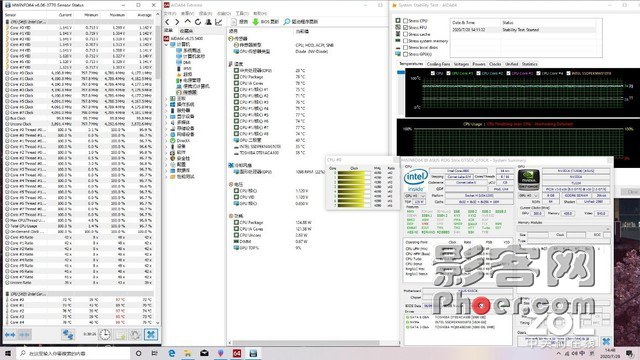Select the Overclock tree item
Viewport: 640px width, 360px height.
184,74
